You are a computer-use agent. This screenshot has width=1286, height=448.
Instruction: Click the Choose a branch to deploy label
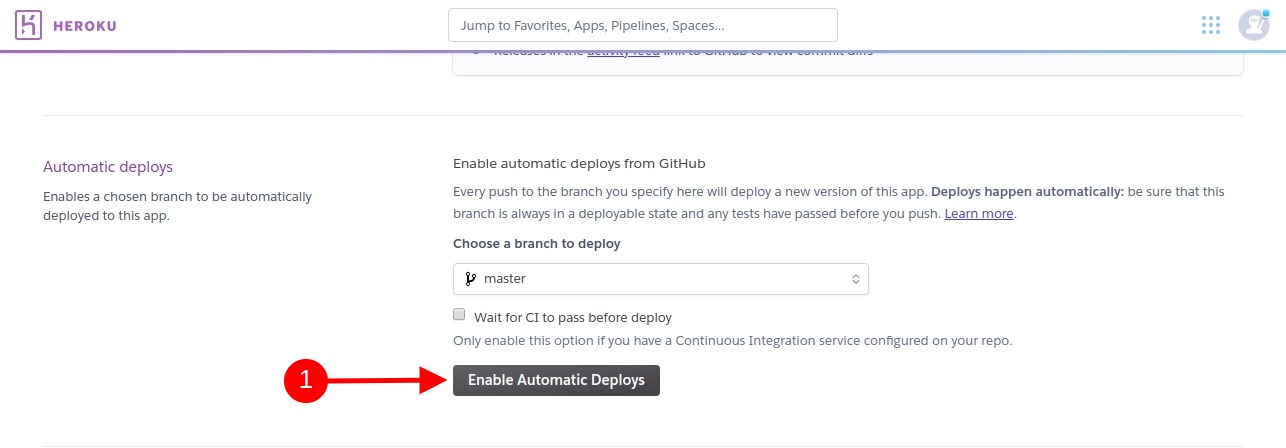pos(537,243)
